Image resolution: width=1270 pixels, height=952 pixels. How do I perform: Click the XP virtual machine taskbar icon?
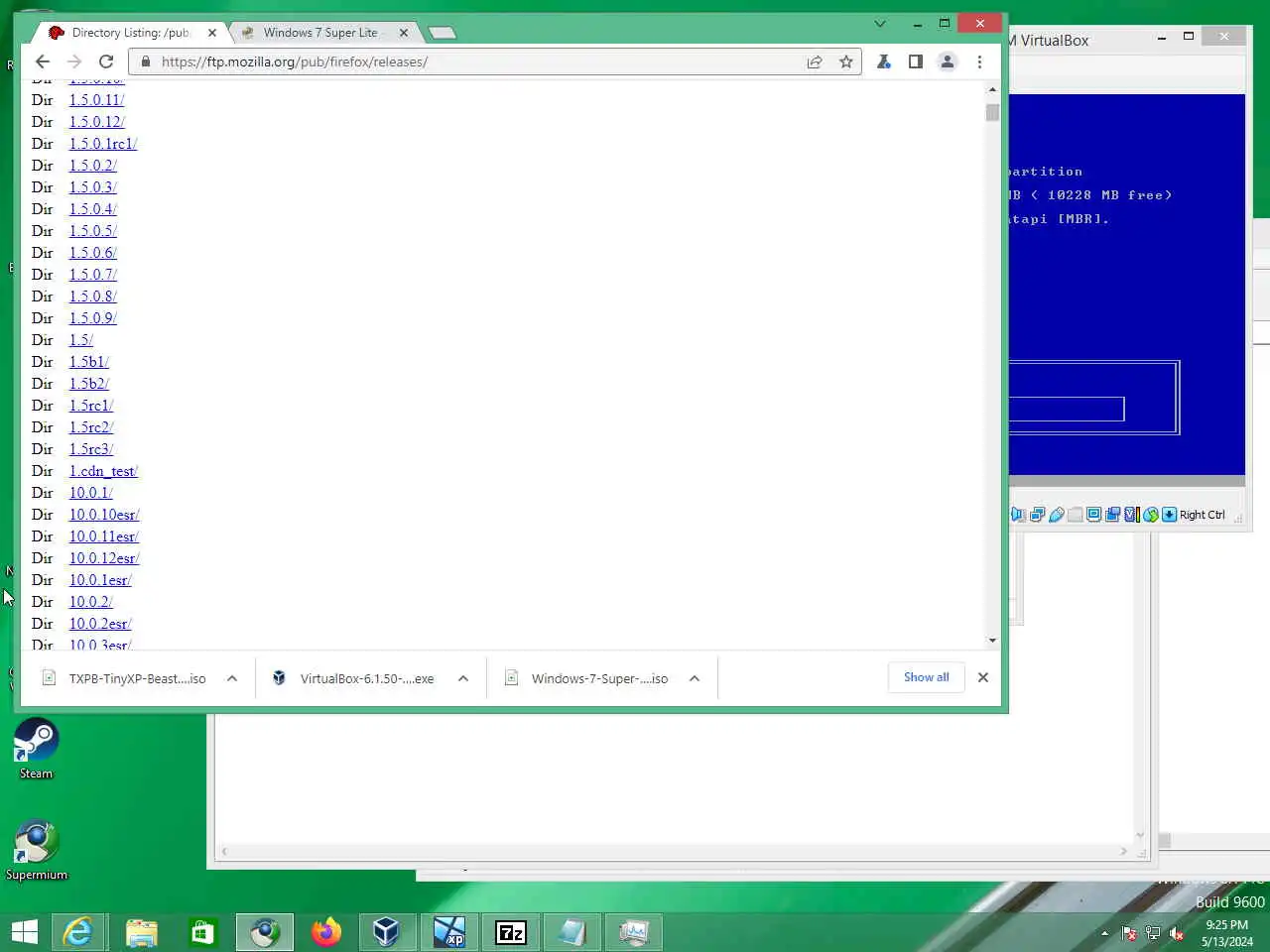tap(449, 932)
